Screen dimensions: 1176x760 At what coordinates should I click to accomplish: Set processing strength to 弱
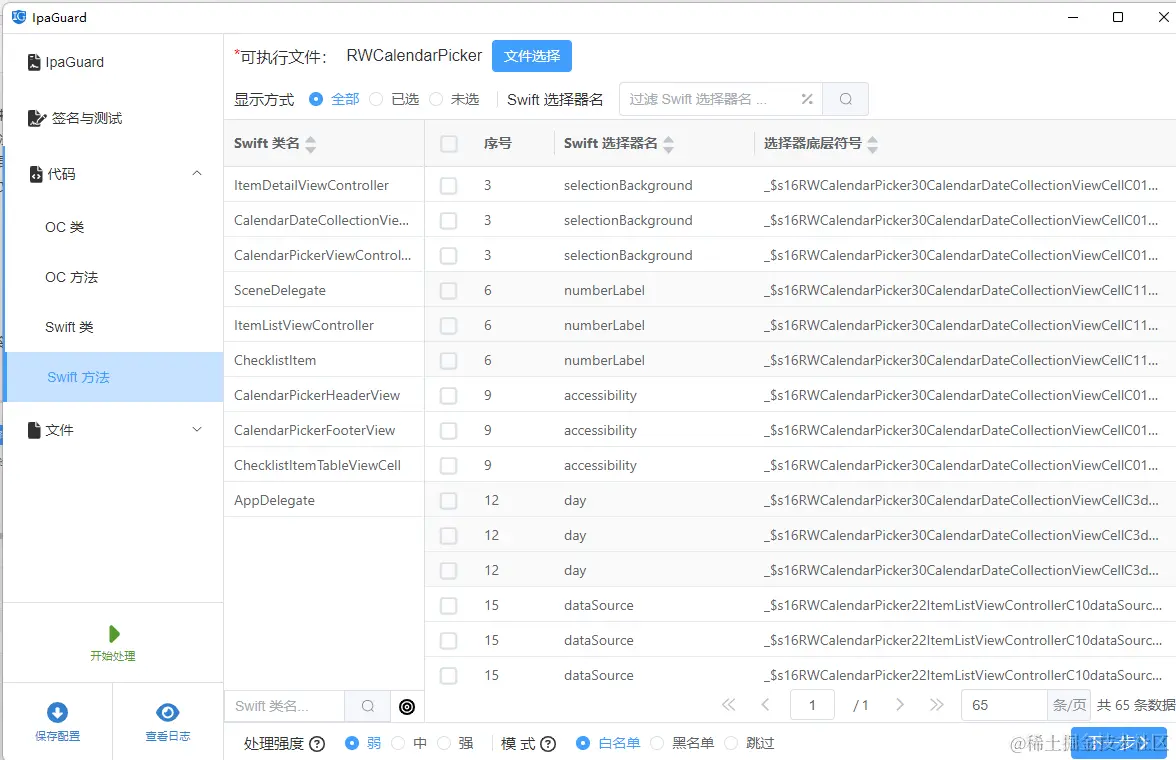click(352, 743)
